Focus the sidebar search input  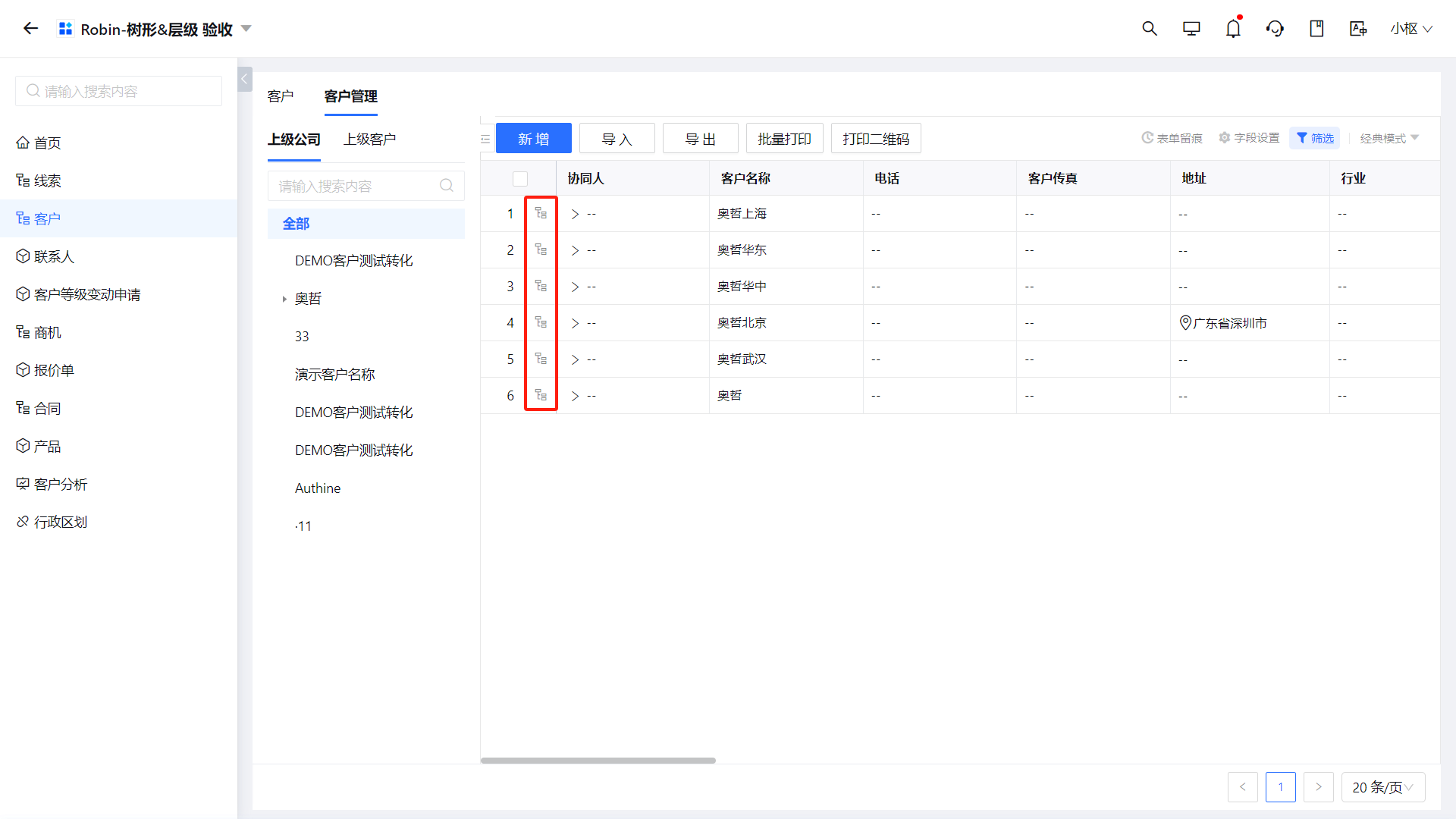tap(118, 91)
